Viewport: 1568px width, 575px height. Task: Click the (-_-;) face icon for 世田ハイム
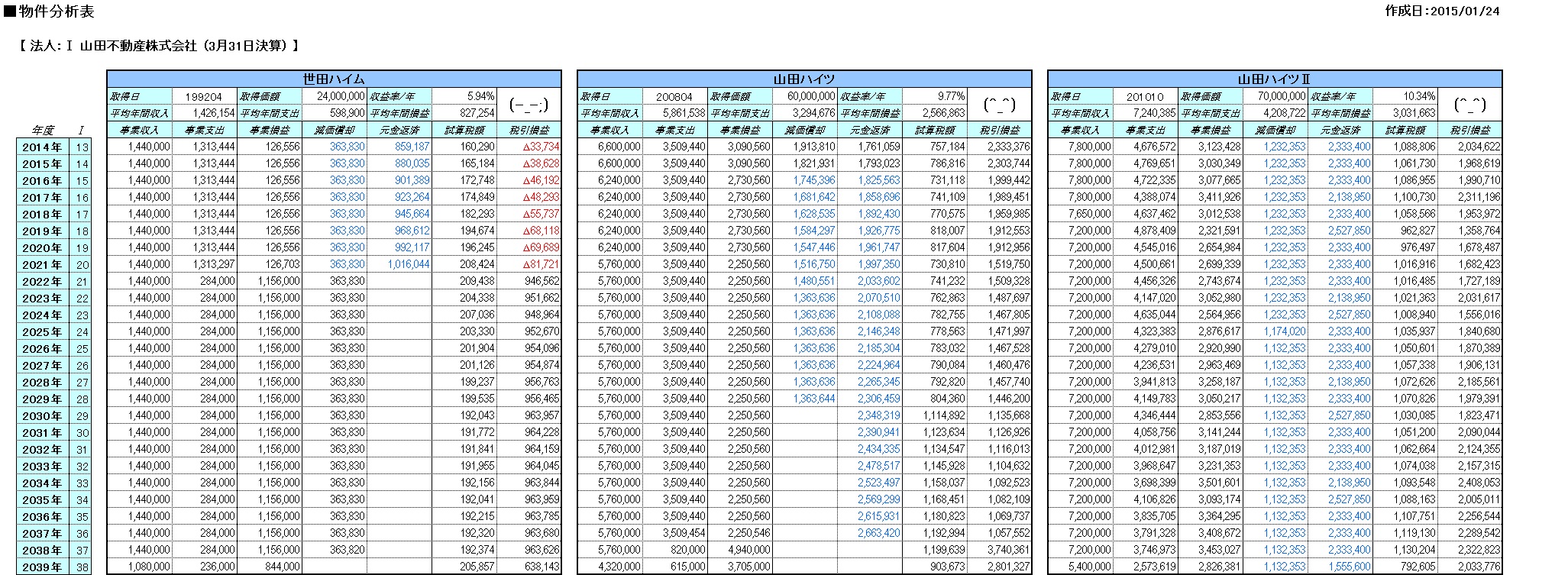pos(529,105)
